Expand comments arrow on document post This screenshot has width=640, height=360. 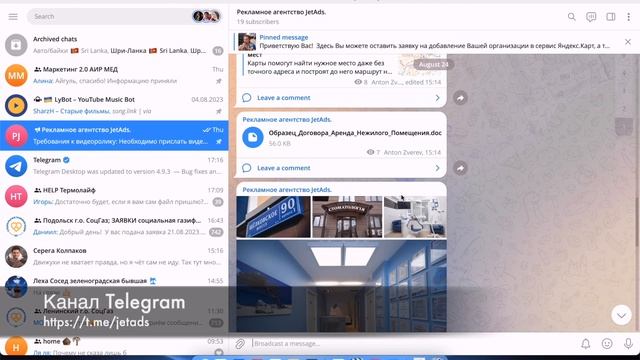(x=438, y=168)
